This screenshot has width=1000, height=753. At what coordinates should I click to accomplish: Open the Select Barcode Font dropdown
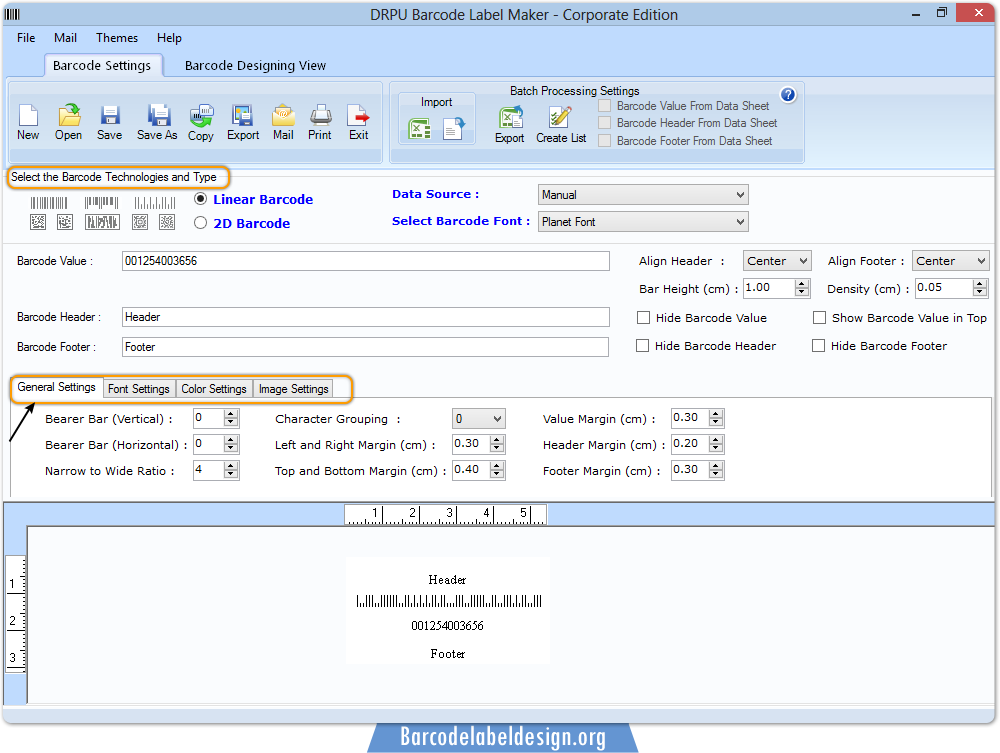[643, 222]
